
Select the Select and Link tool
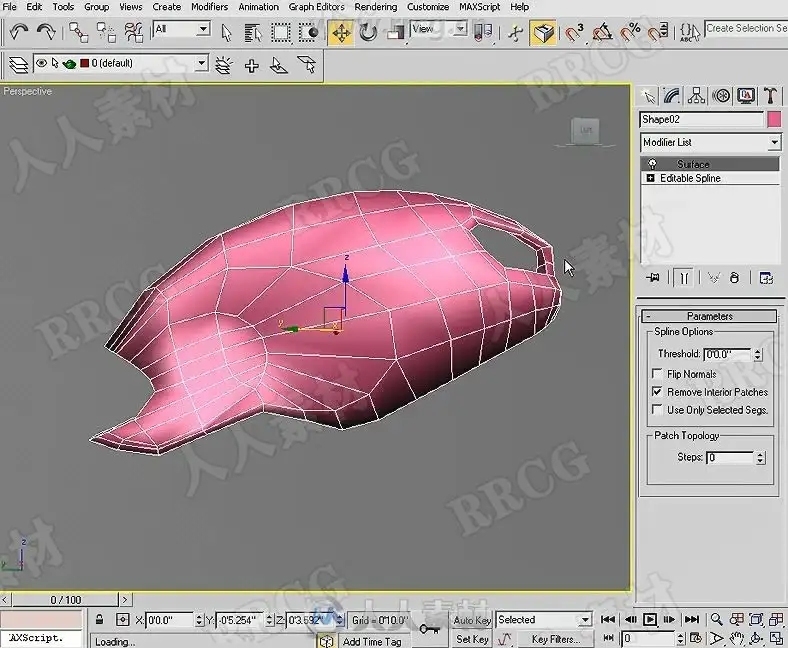coord(78,33)
